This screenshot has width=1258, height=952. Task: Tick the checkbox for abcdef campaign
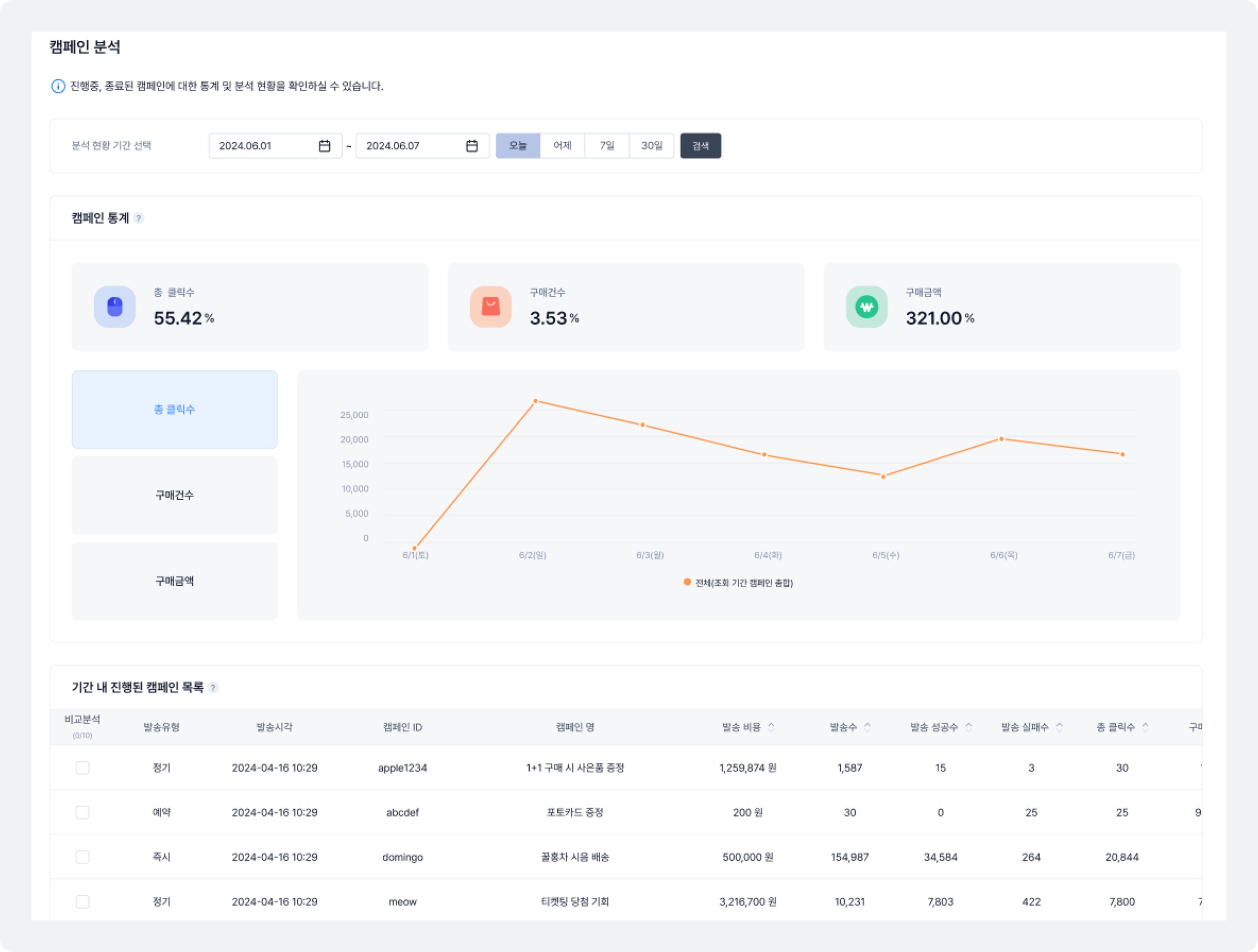click(82, 812)
